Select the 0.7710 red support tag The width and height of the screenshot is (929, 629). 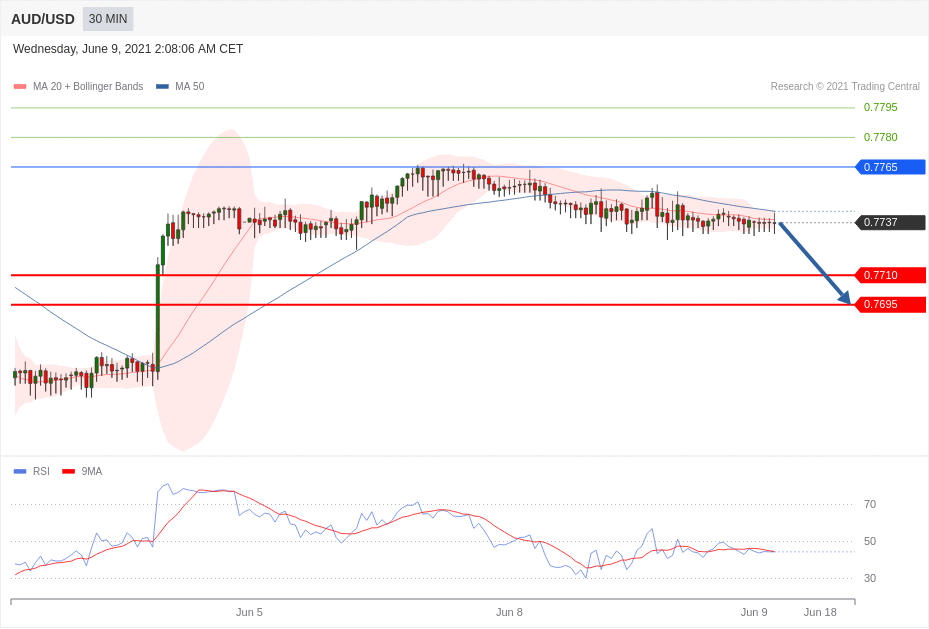[x=890, y=275]
